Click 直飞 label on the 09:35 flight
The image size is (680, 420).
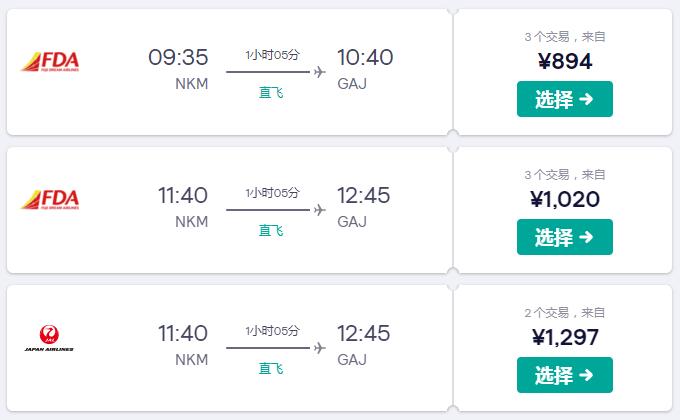(x=271, y=92)
